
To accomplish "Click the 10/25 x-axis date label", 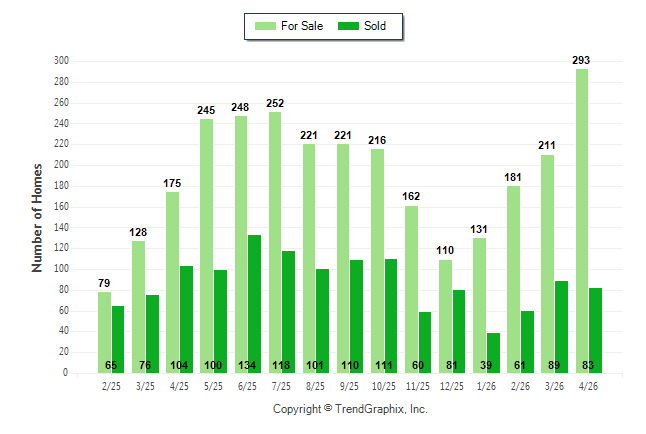I will (x=384, y=386).
